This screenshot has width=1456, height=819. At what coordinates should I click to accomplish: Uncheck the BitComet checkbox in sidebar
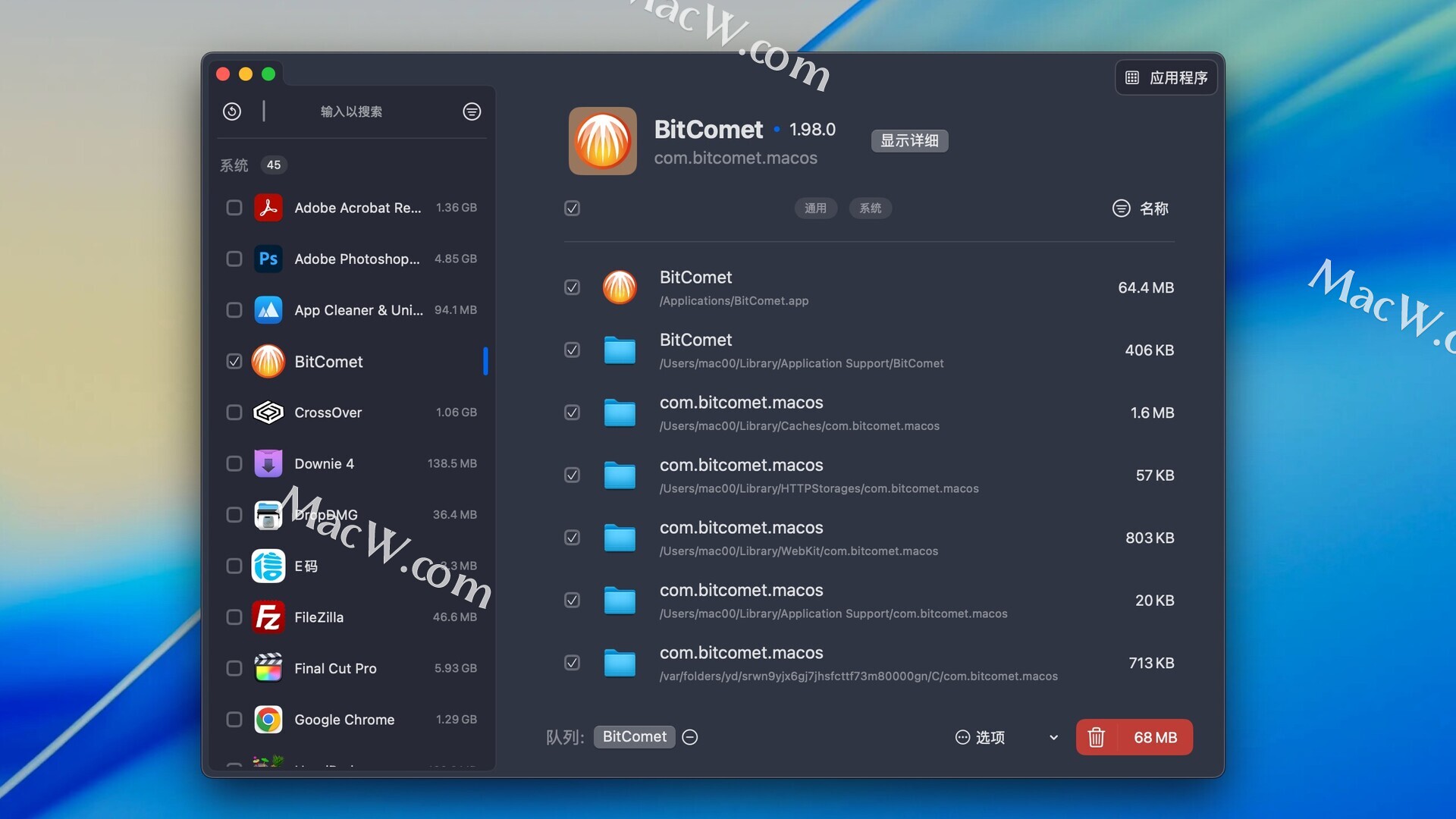[x=234, y=361]
